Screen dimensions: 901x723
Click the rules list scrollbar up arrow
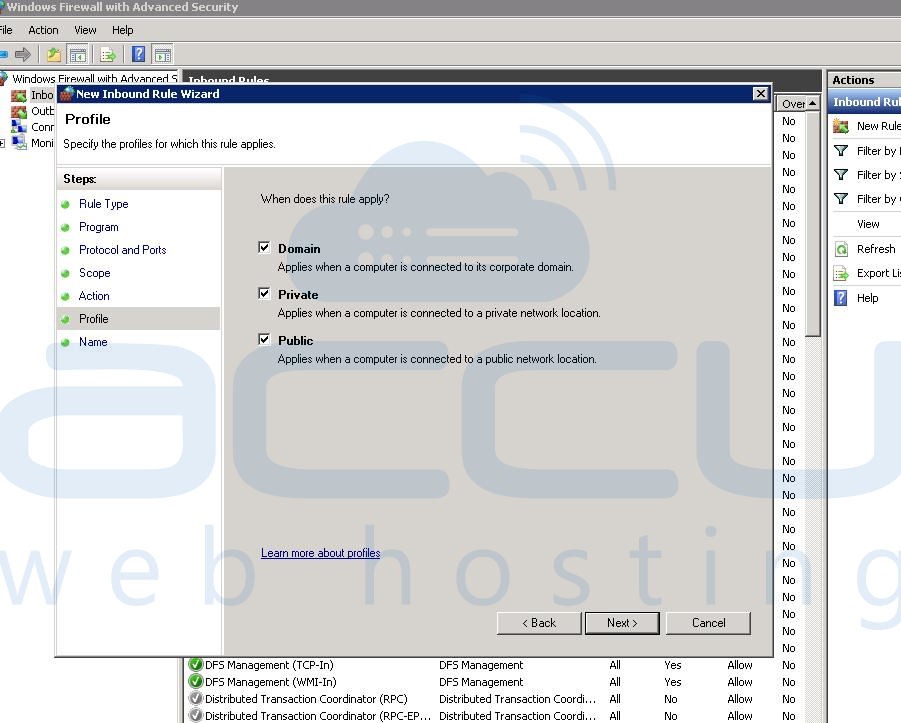(x=813, y=103)
